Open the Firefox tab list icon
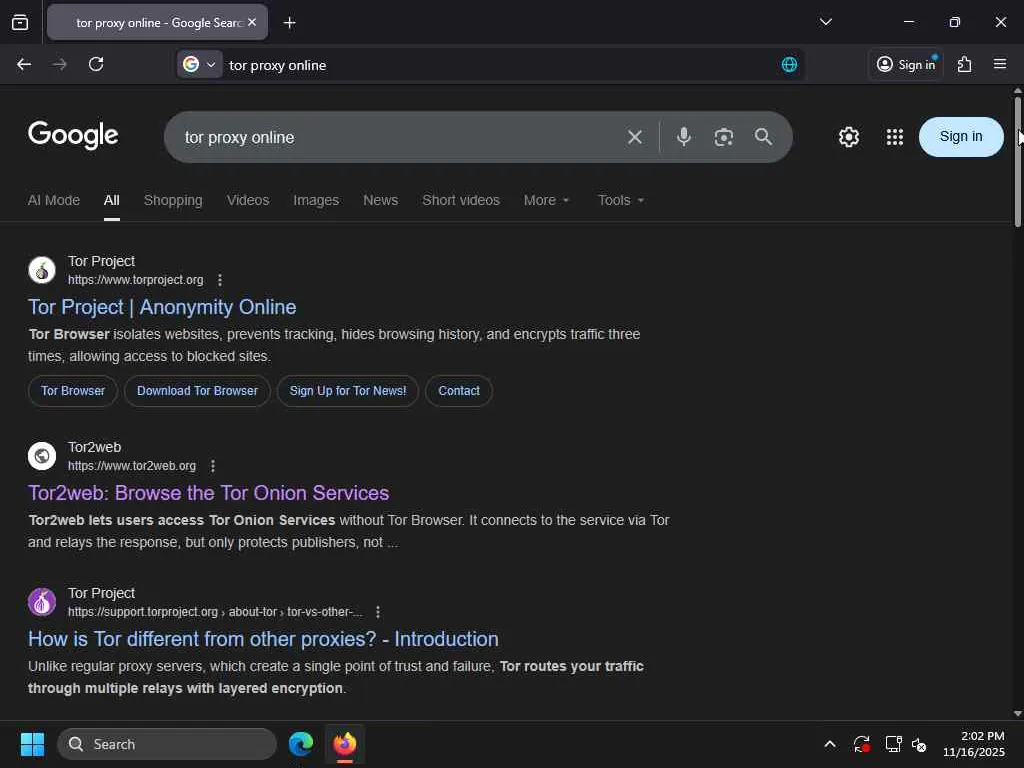Image resolution: width=1024 pixels, height=768 pixels. tap(20, 22)
